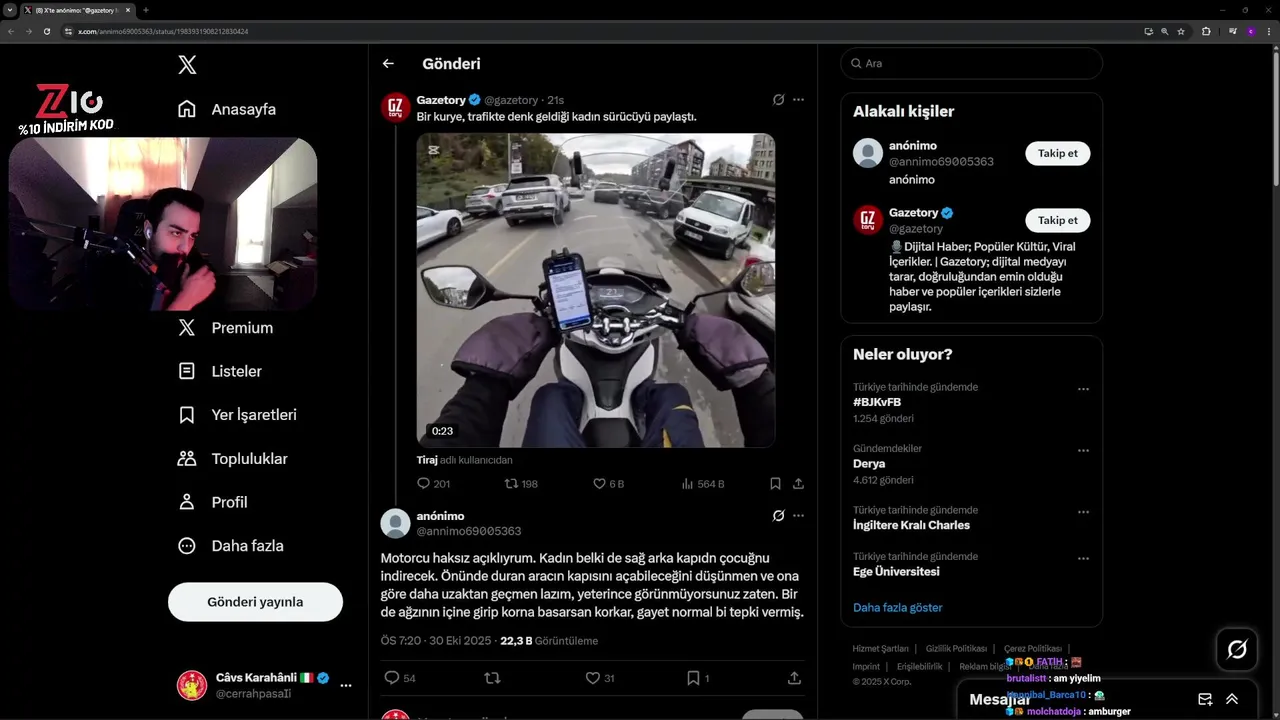
Task: Click back arrow next to Gönderi
Action: (388, 64)
